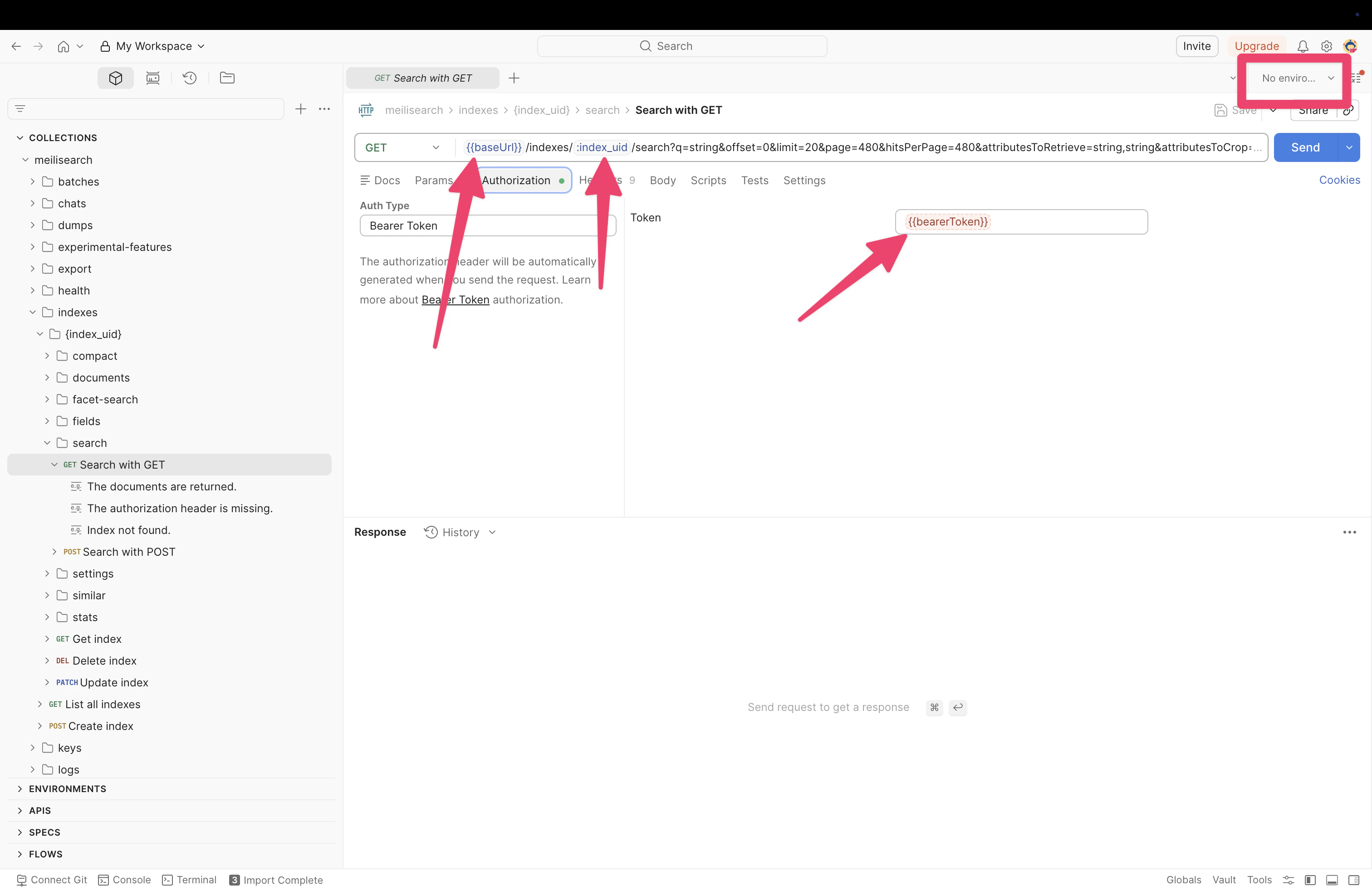1372x891 pixels.
Task: Open the settings gear icon top right
Action: (x=1327, y=46)
